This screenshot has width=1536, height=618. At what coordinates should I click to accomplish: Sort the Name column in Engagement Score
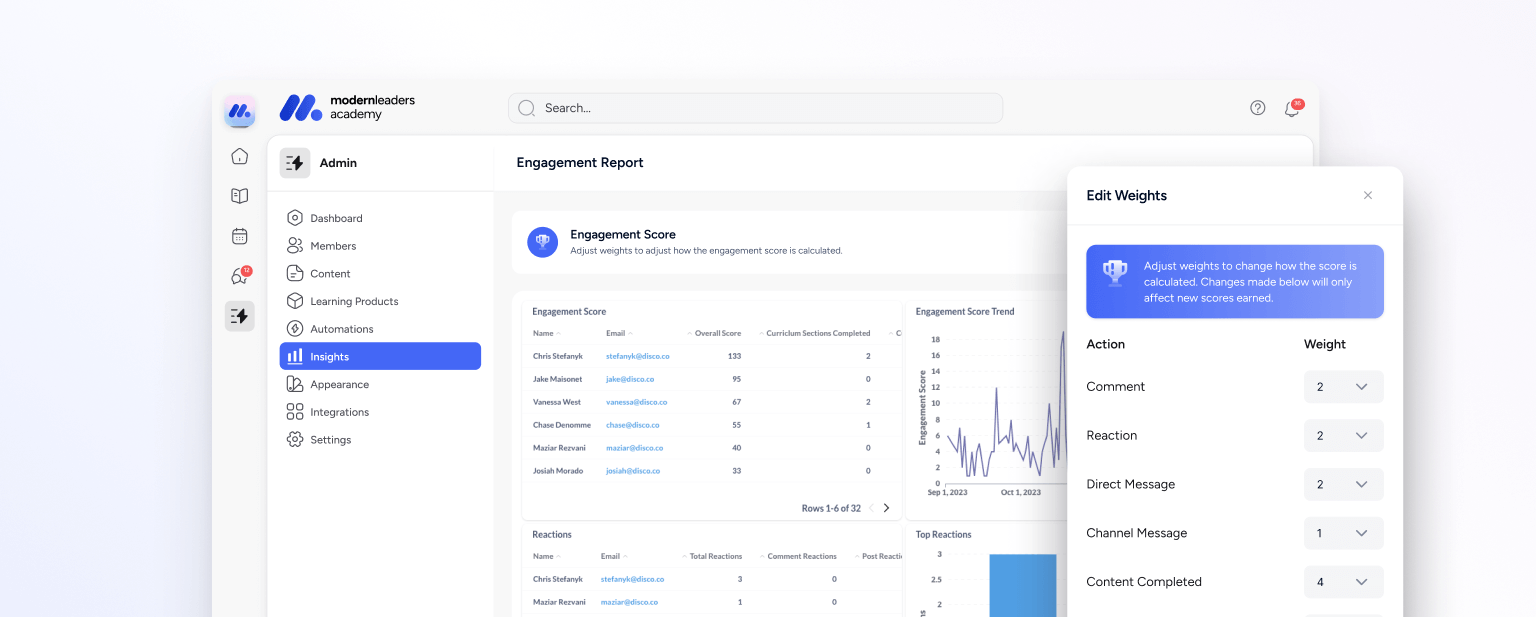click(x=543, y=333)
